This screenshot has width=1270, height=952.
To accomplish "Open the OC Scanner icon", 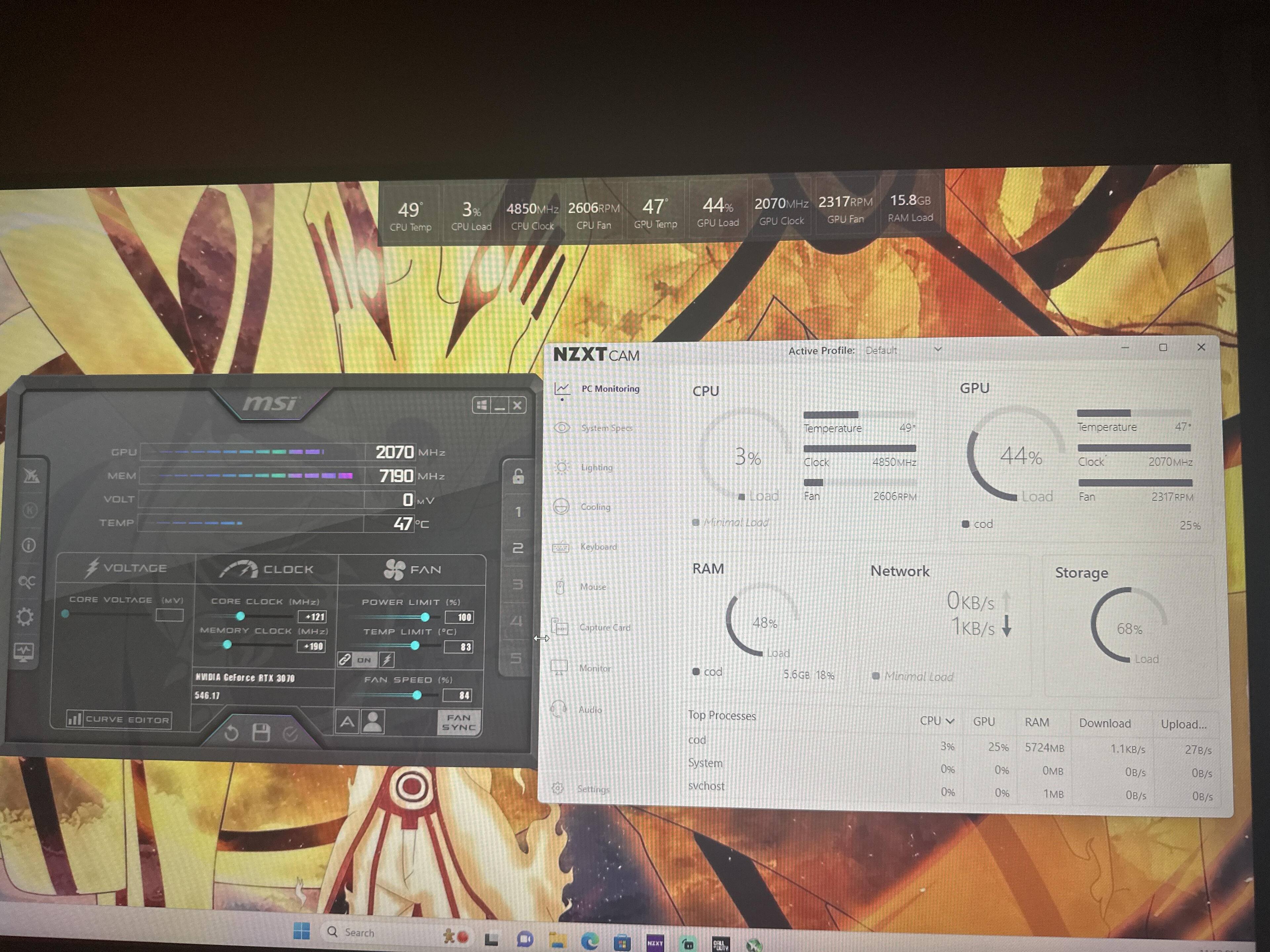I will click(x=26, y=581).
